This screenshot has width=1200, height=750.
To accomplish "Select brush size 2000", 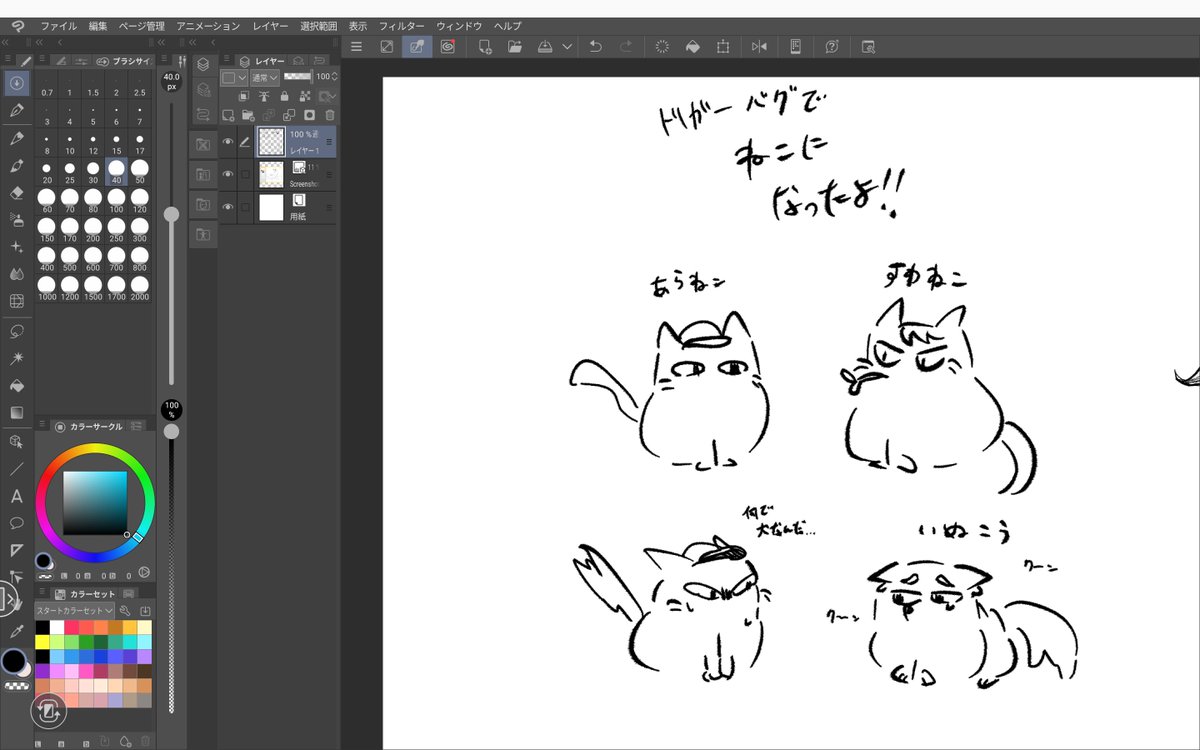I will pos(139,288).
